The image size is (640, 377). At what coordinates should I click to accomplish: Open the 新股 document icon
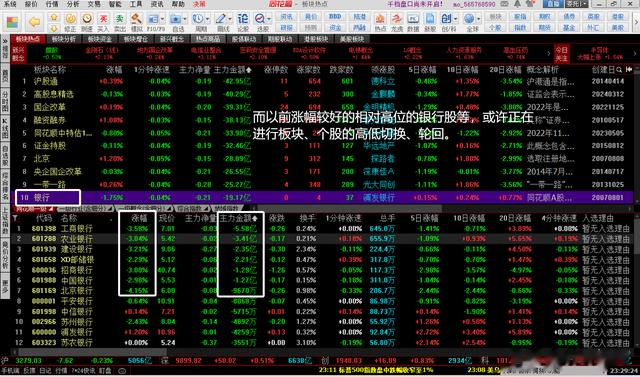(430, 22)
